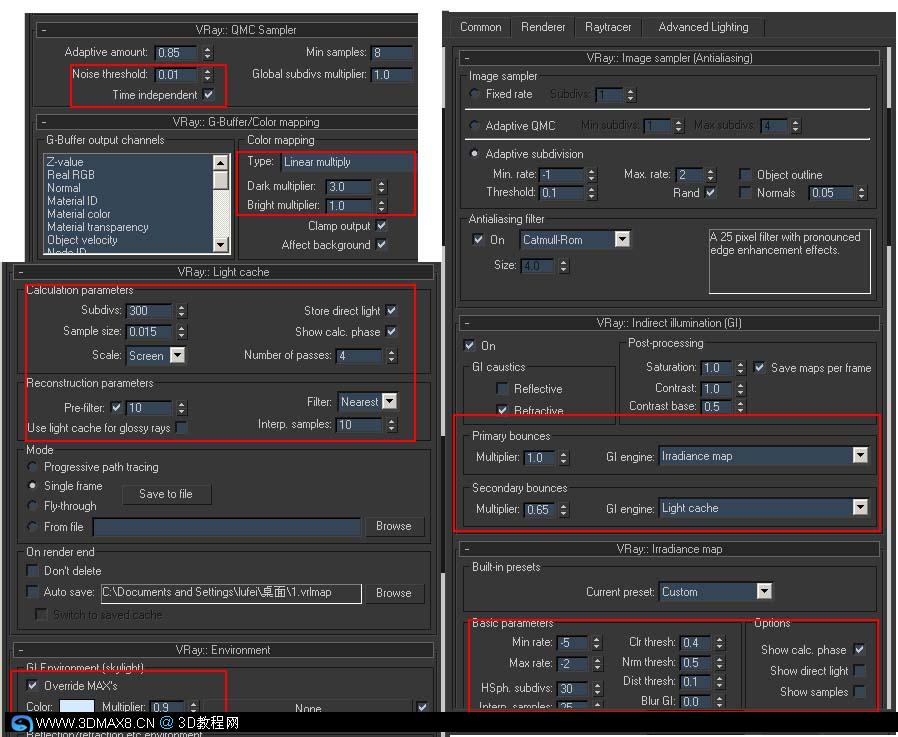Click the Light cache Subdivs field

tap(148, 311)
